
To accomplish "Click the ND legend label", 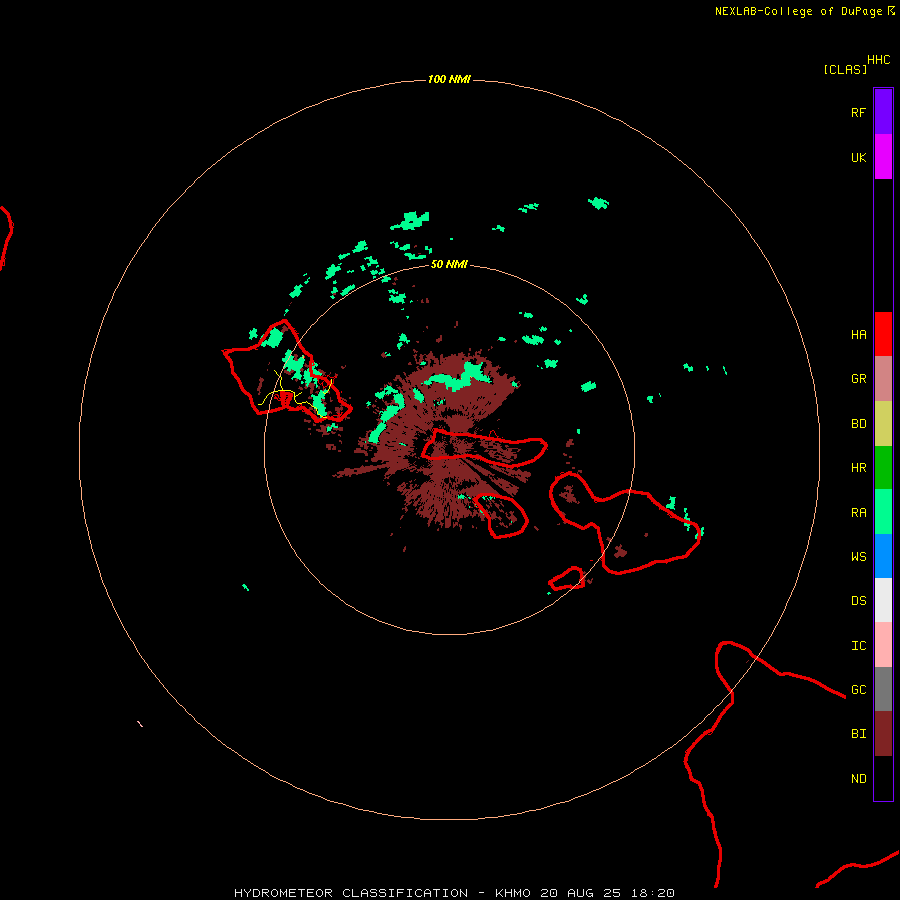I will click(858, 779).
